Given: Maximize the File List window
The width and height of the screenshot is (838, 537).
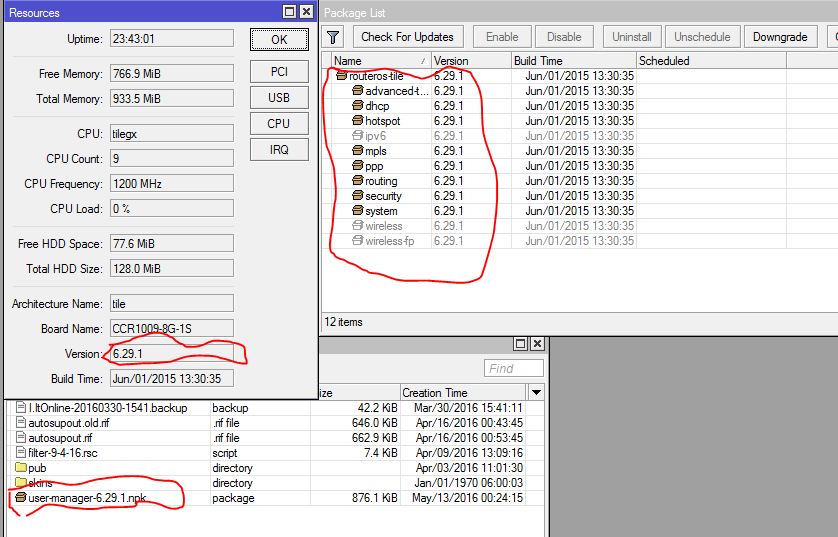Looking at the screenshot, I should (520, 344).
